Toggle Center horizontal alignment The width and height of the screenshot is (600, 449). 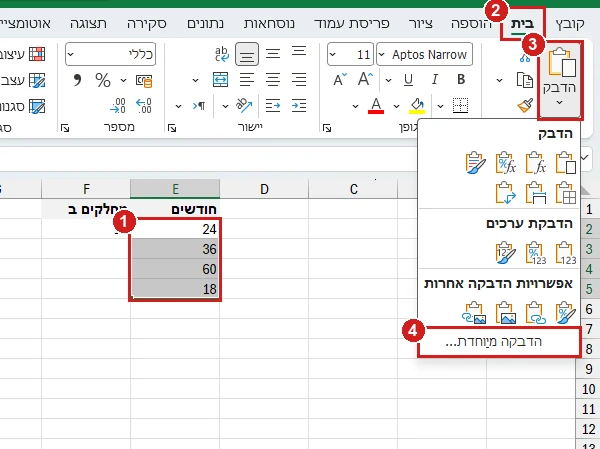273,80
